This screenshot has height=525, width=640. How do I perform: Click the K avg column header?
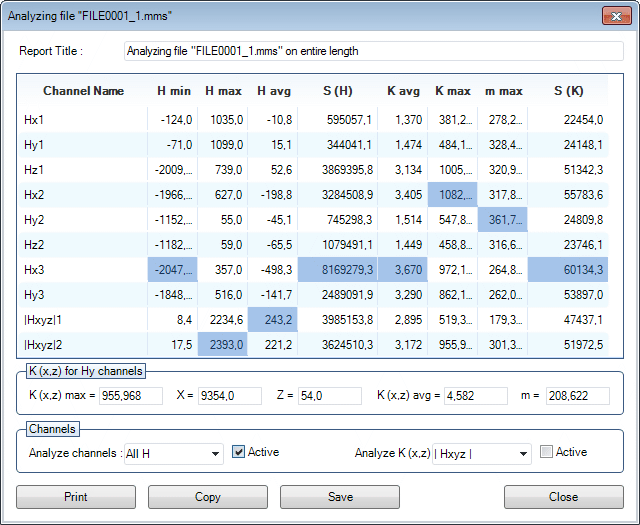[404, 91]
